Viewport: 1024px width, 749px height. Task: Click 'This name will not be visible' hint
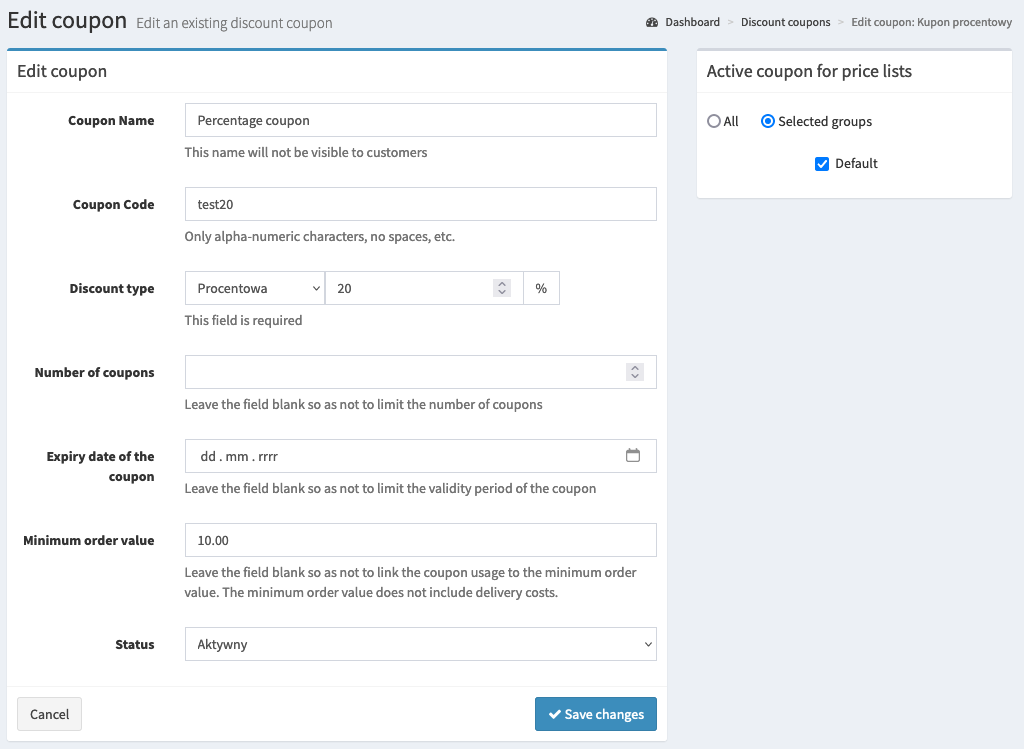pyautogui.click(x=306, y=152)
